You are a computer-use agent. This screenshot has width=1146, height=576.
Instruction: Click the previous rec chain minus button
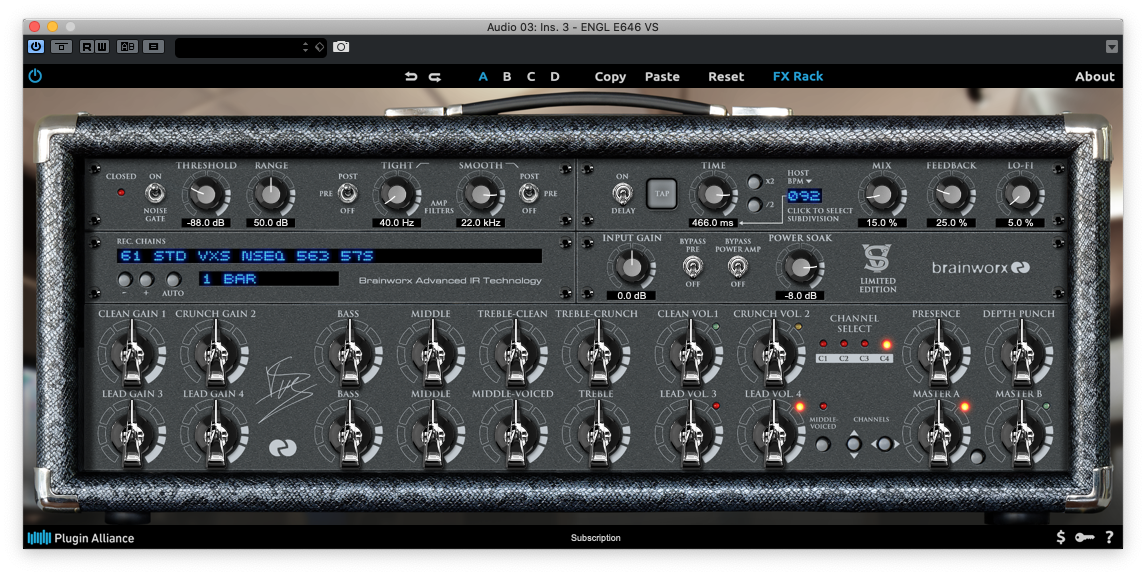(x=125, y=280)
